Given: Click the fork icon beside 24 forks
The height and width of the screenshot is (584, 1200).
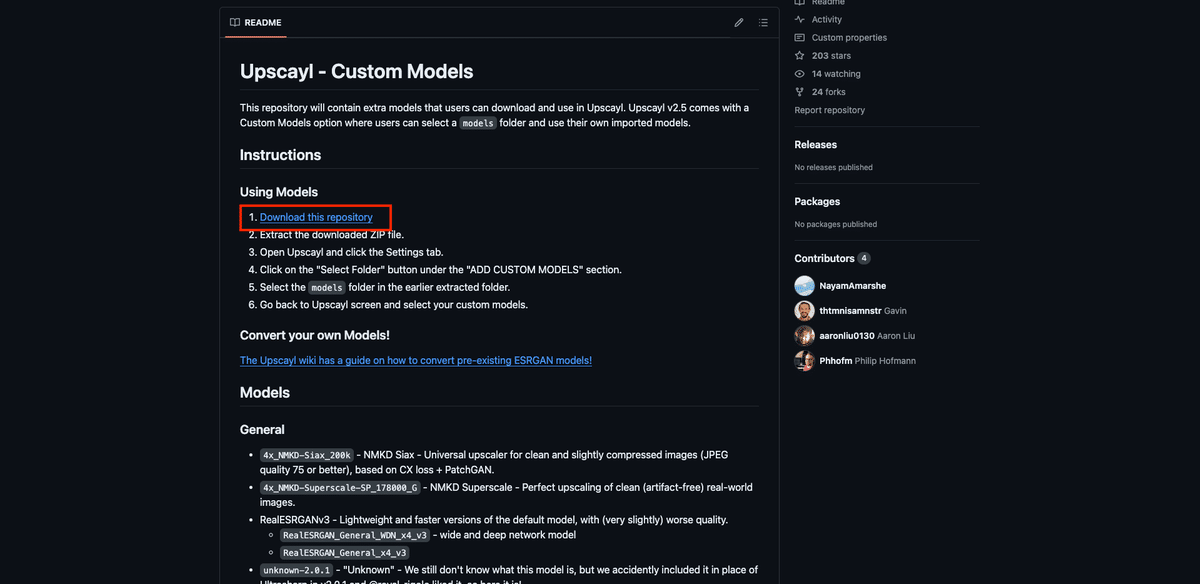Looking at the screenshot, I should coord(800,92).
